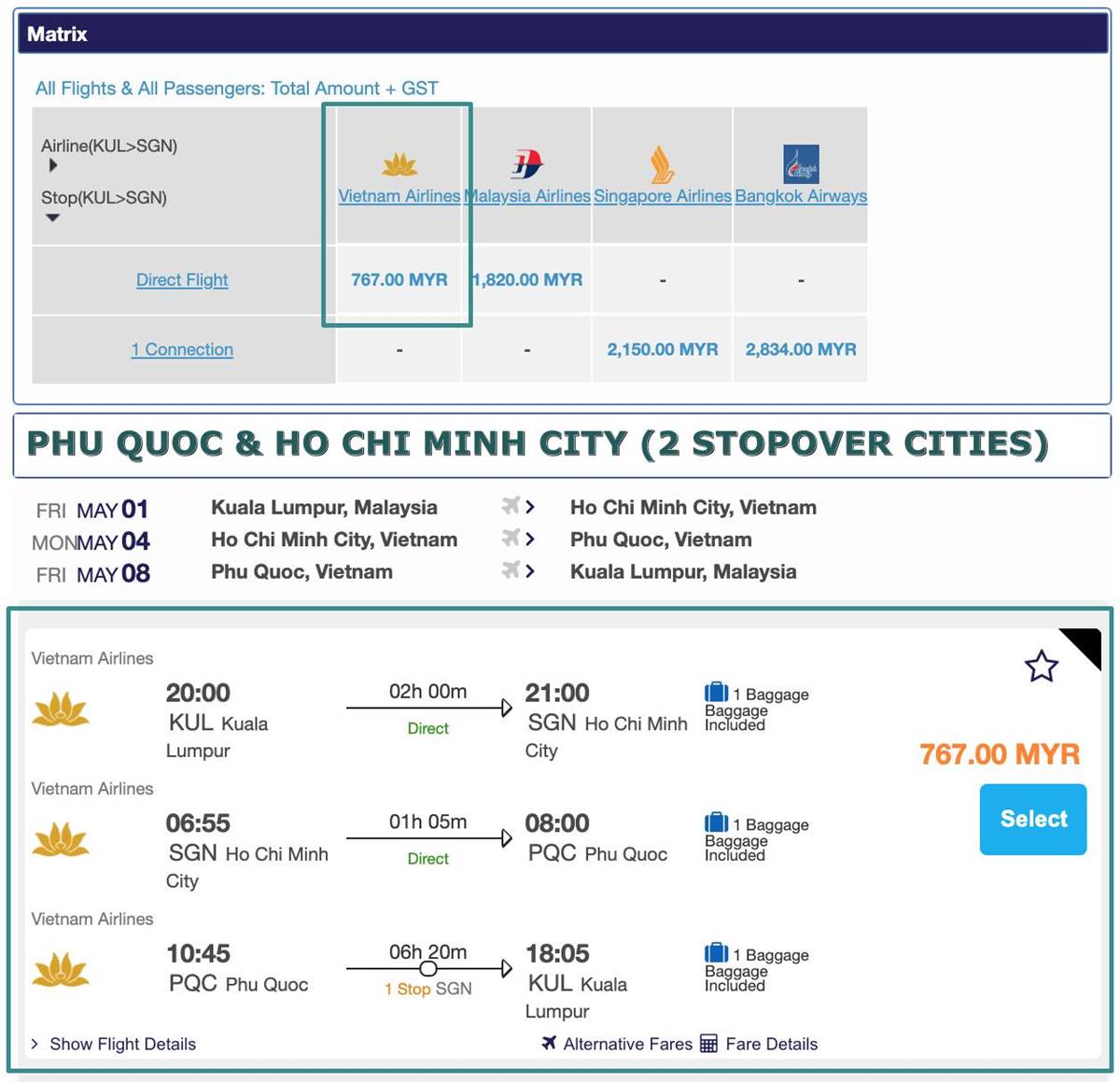Viewport: 1120px width, 1082px height.
Task: Click the MAY 04 date entry
Action: tap(91, 541)
